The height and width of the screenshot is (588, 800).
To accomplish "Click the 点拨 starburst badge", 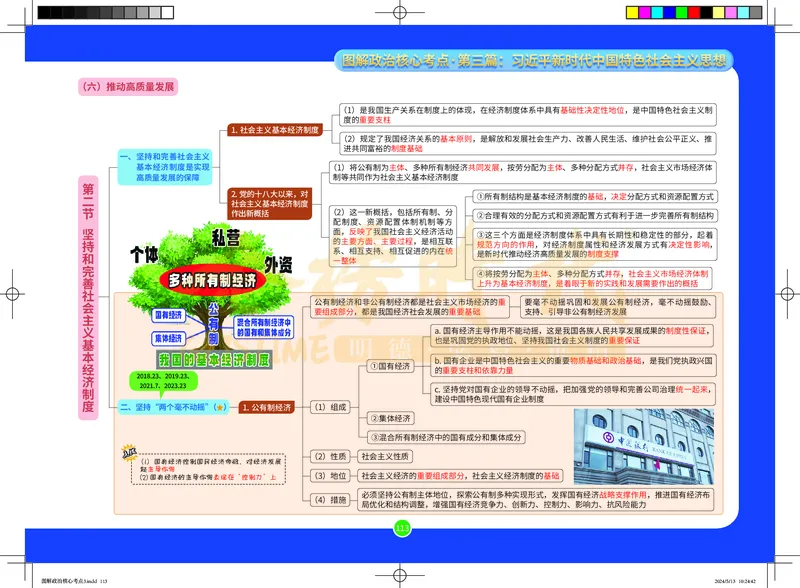I will 128,452.
